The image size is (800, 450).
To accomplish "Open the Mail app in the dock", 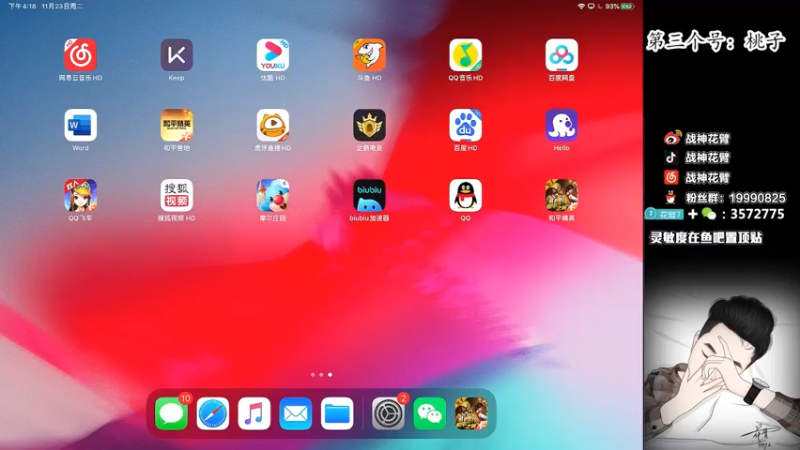I will click(x=295, y=413).
